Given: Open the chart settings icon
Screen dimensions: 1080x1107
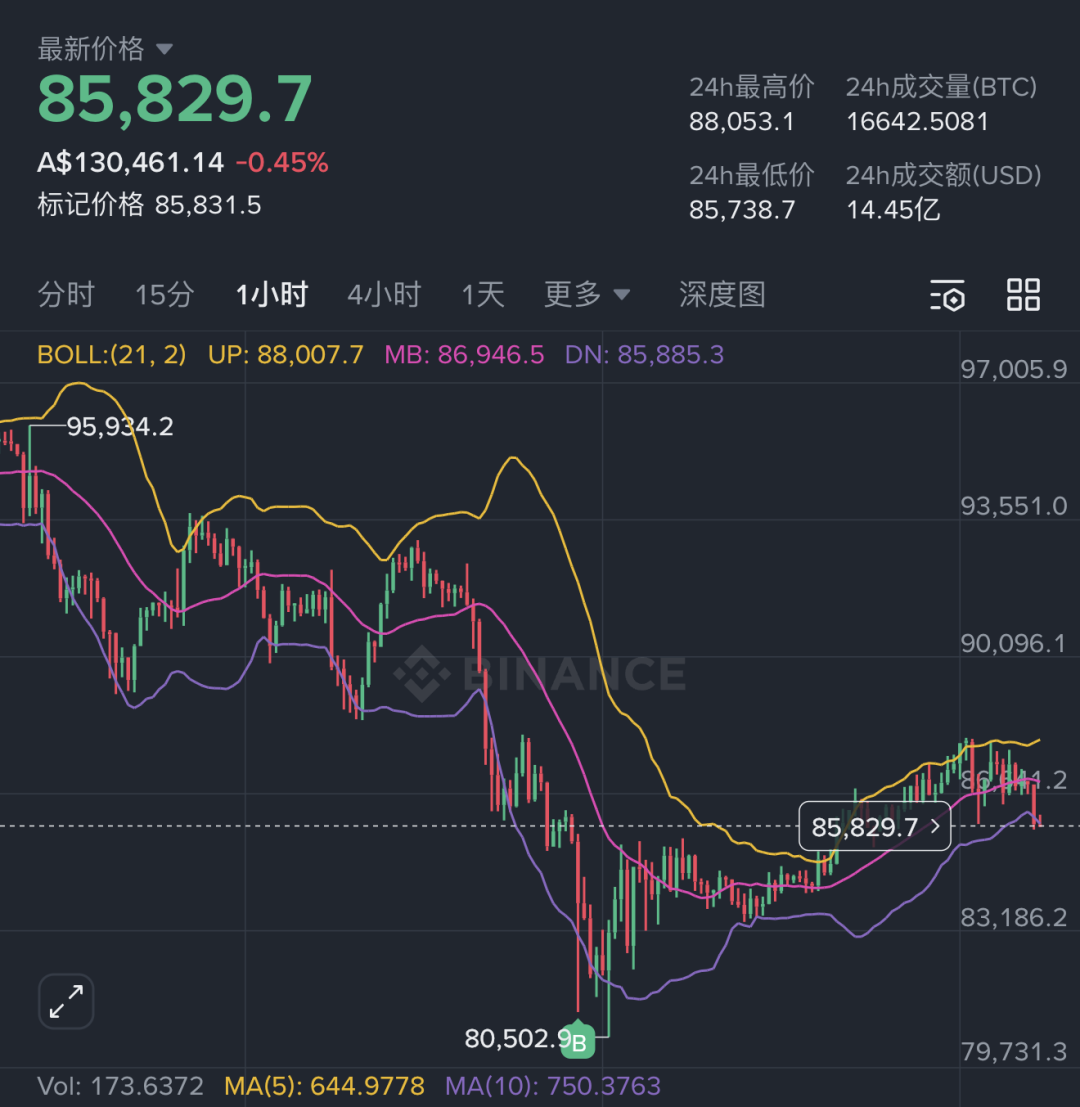Looking at the screenshot, I should 947,295.
